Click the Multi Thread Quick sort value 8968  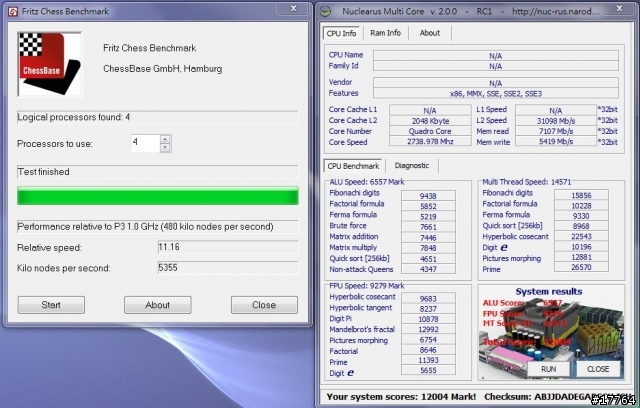(581, 226)
